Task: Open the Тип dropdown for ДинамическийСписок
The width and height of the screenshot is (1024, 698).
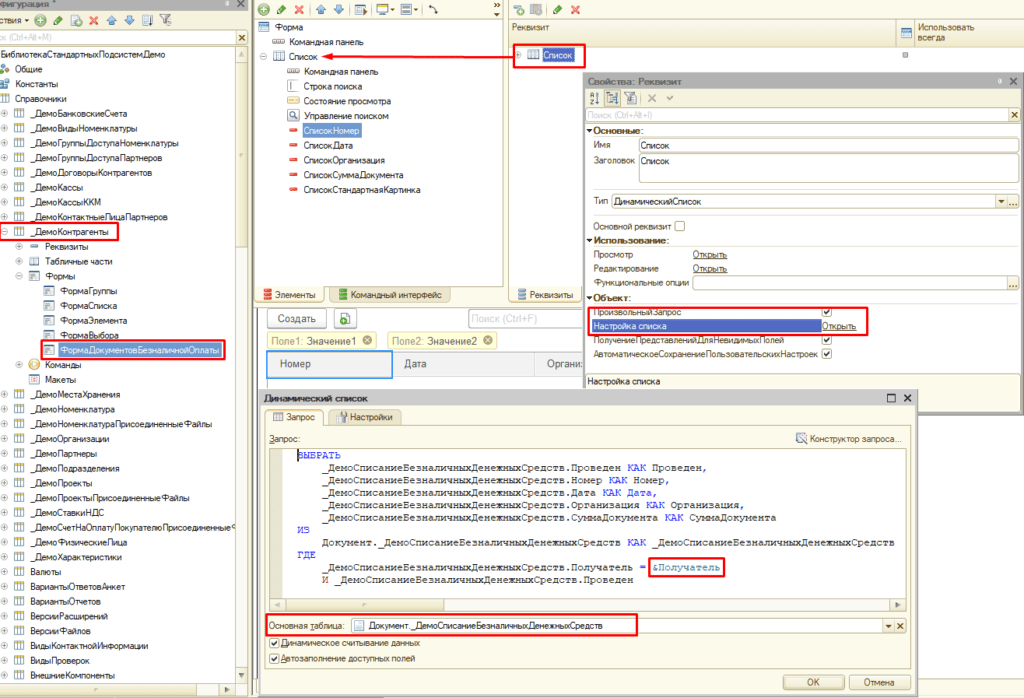Action: pos(1000,202)
